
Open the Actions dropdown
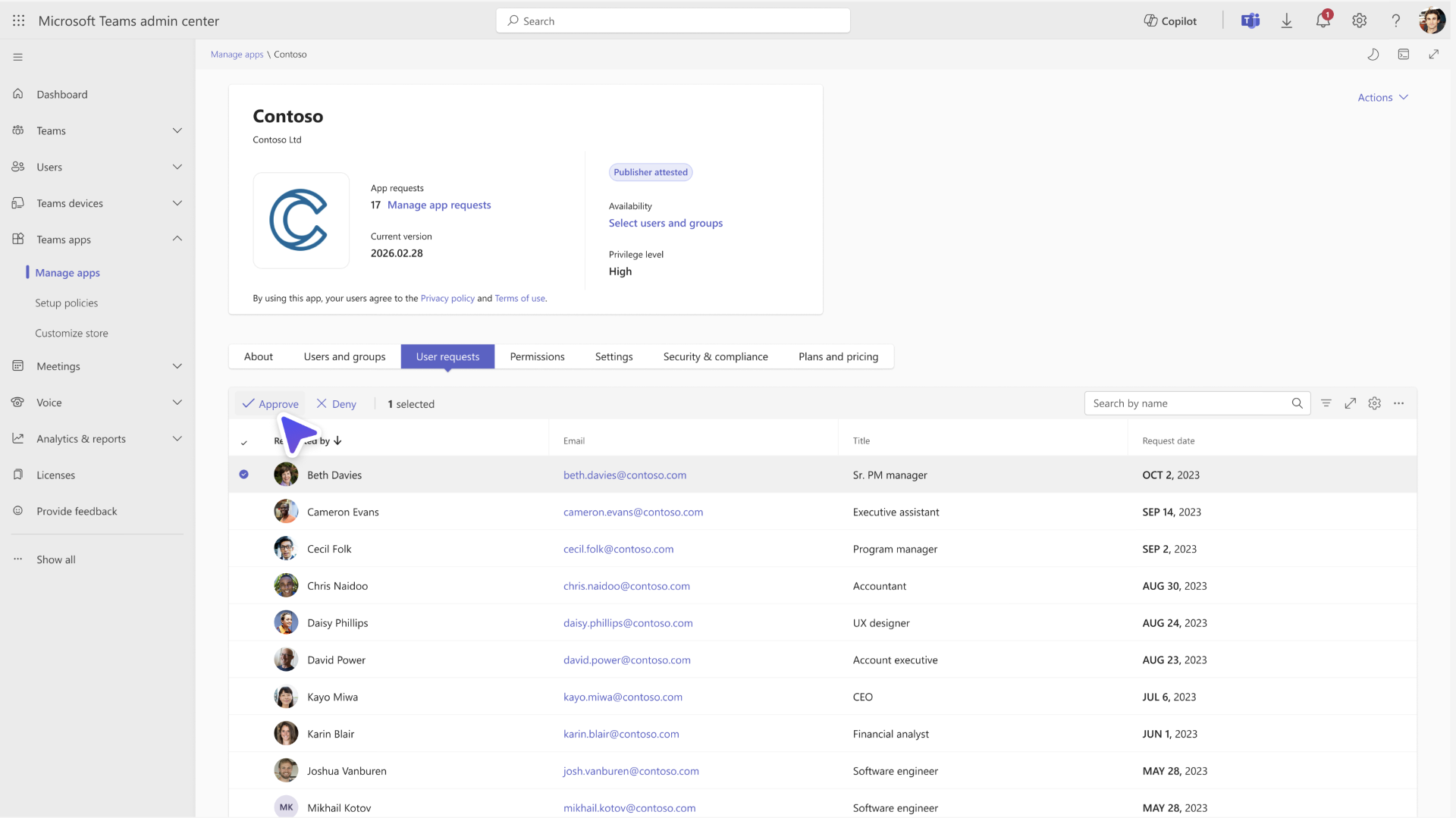1383,98
